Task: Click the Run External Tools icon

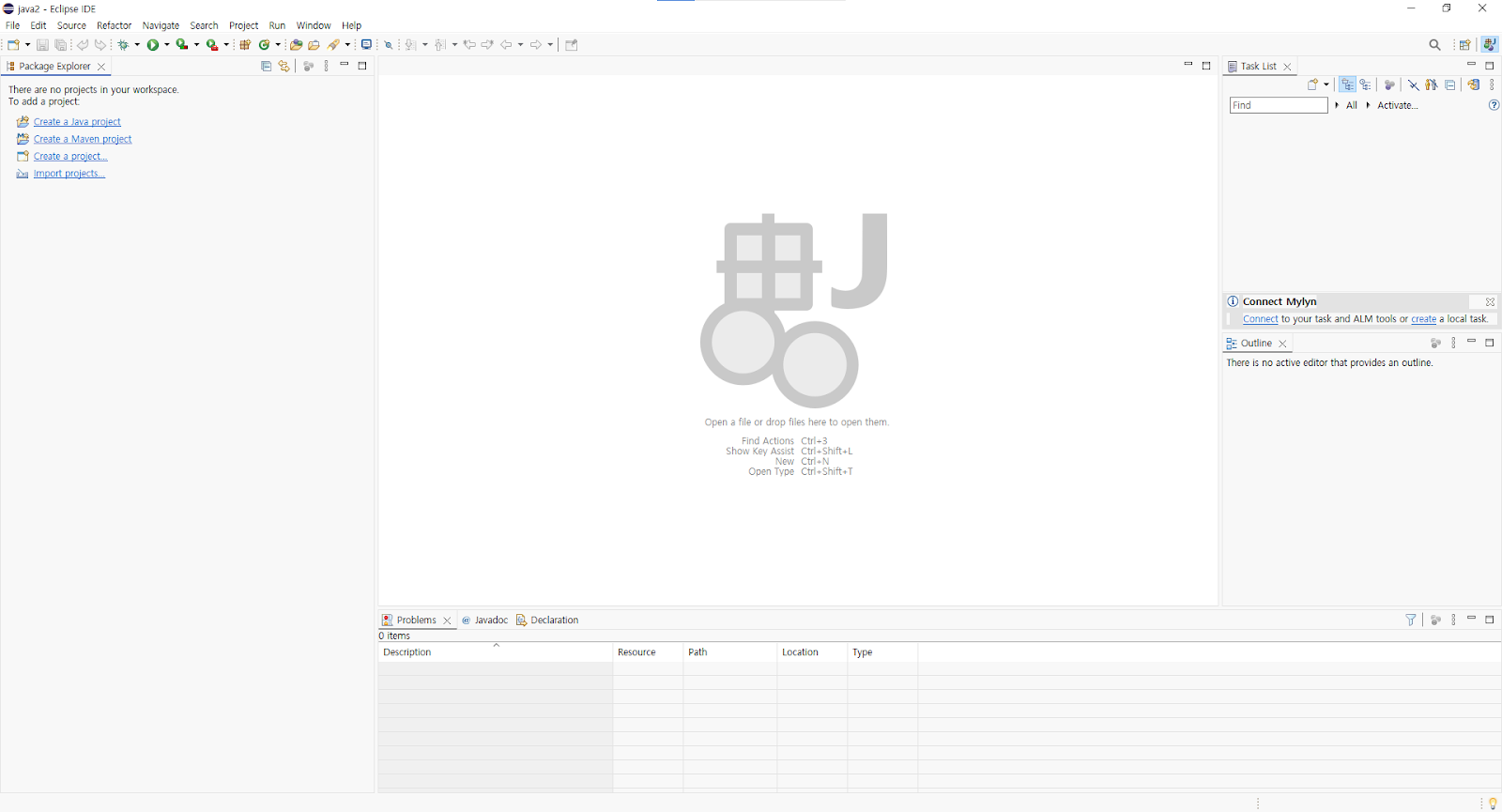Action: 212,44
